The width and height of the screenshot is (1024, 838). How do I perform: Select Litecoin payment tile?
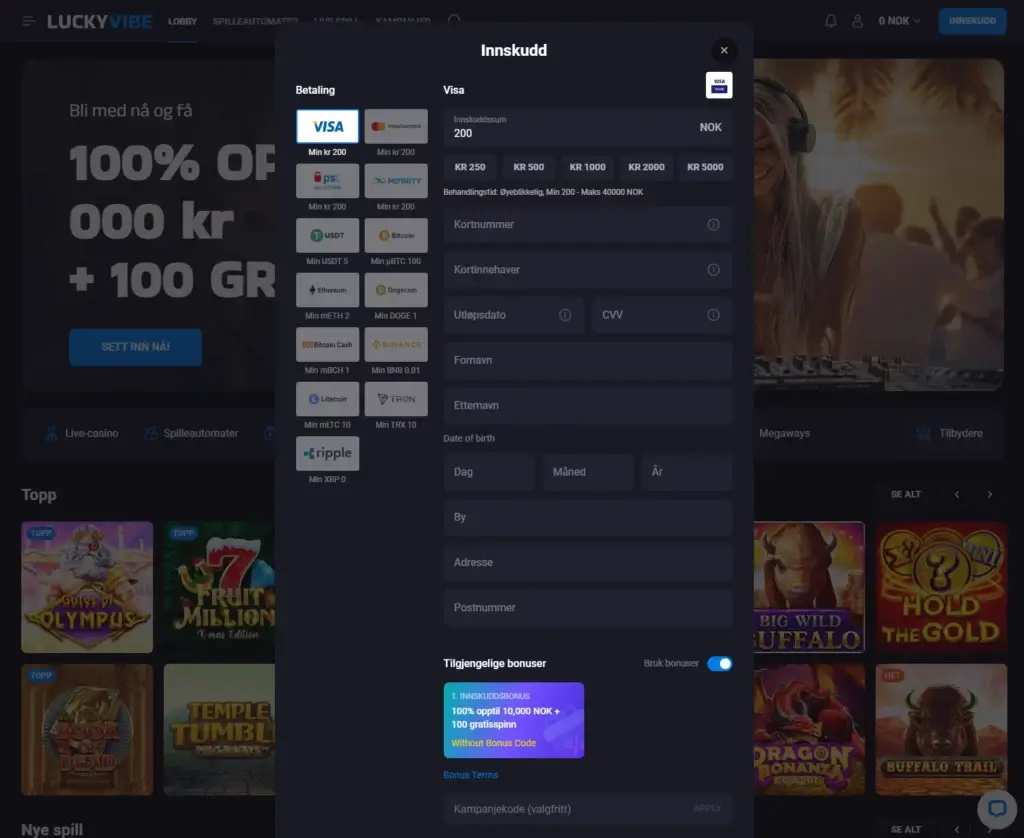coord(327,398)
